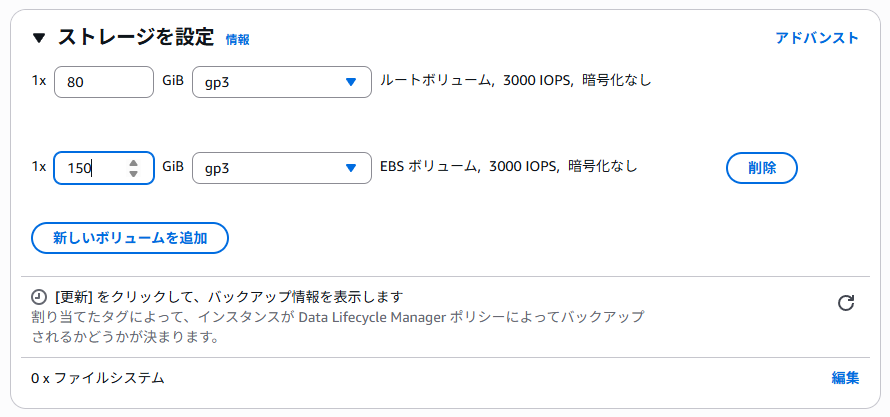The height and width of the screenshot is (417, 890).
Task: Open the root volume gp3 type dropdown
Action: (x=282, y=82)
